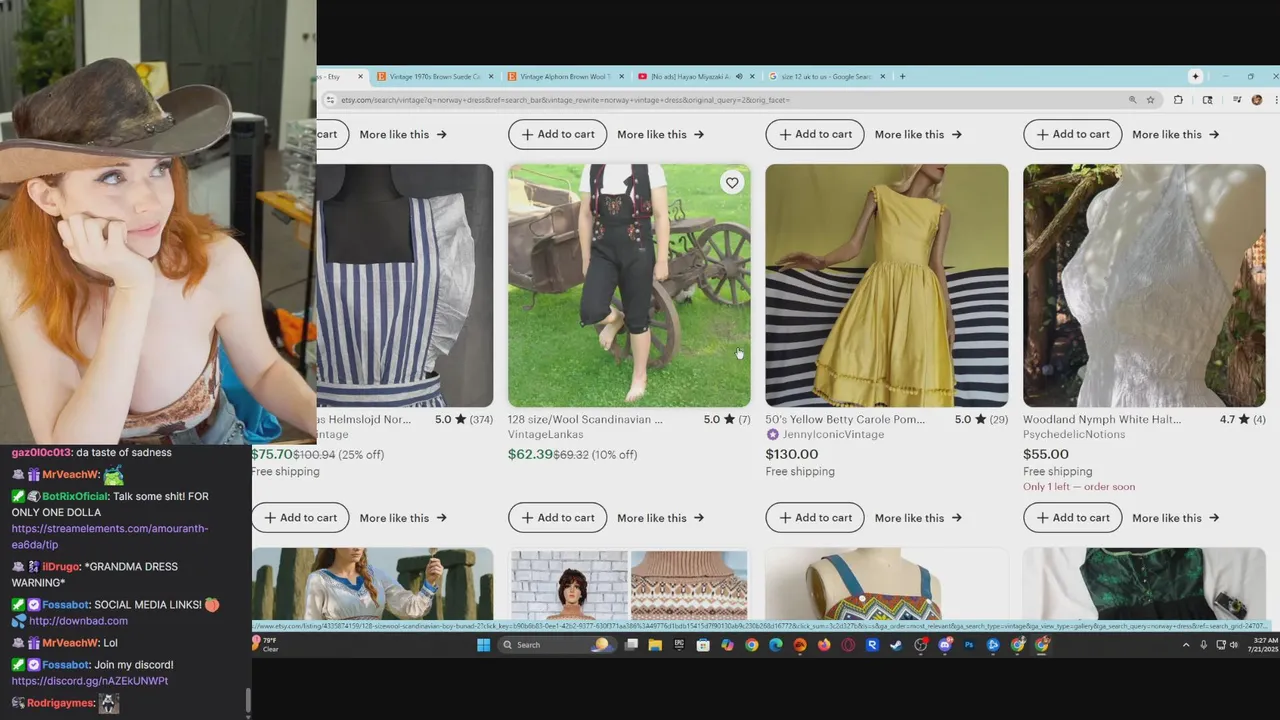The height and width of the screenshot is (720, 1280).
Task: Show hidden system tray icons
Action: click(1186, 645)
